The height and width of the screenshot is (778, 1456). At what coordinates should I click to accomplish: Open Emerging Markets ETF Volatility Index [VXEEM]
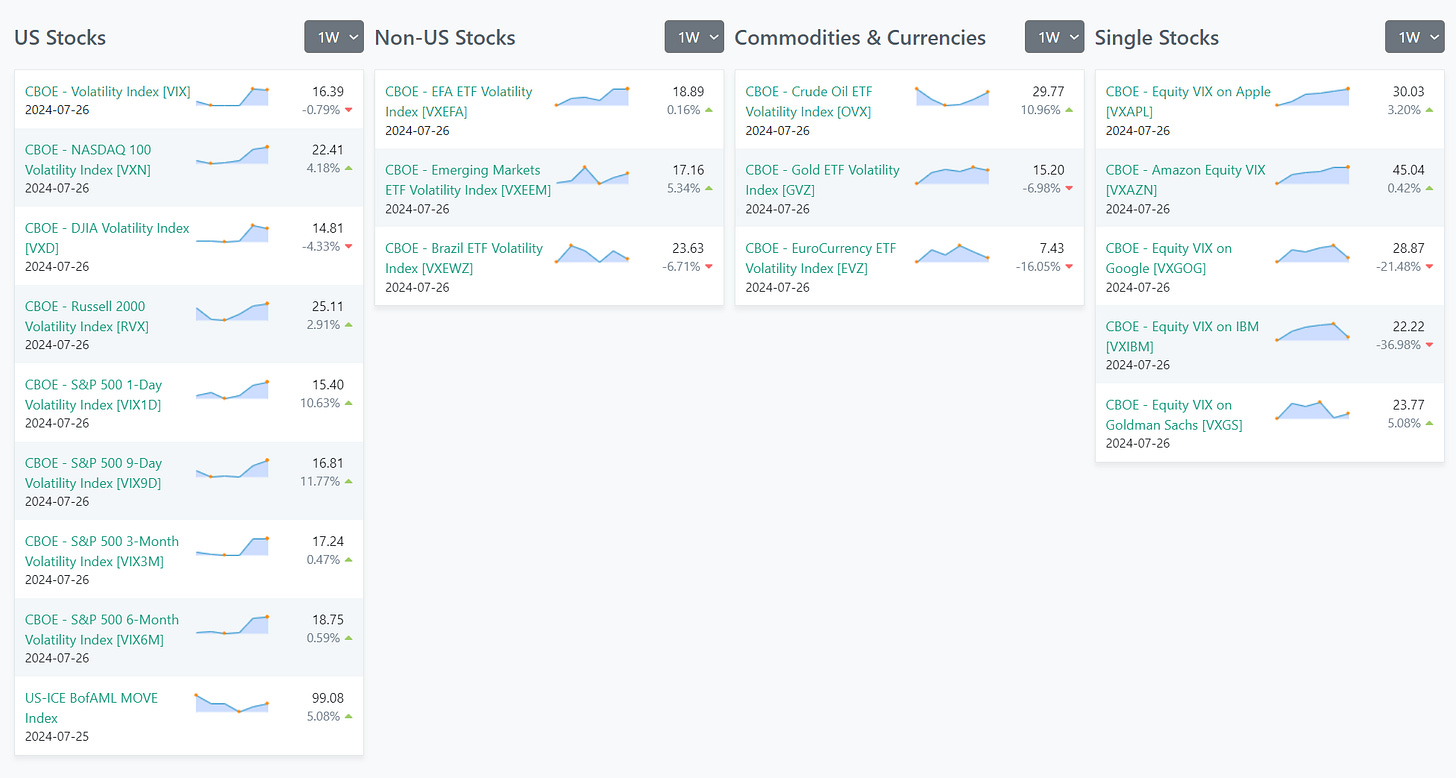tap(468, 179)
